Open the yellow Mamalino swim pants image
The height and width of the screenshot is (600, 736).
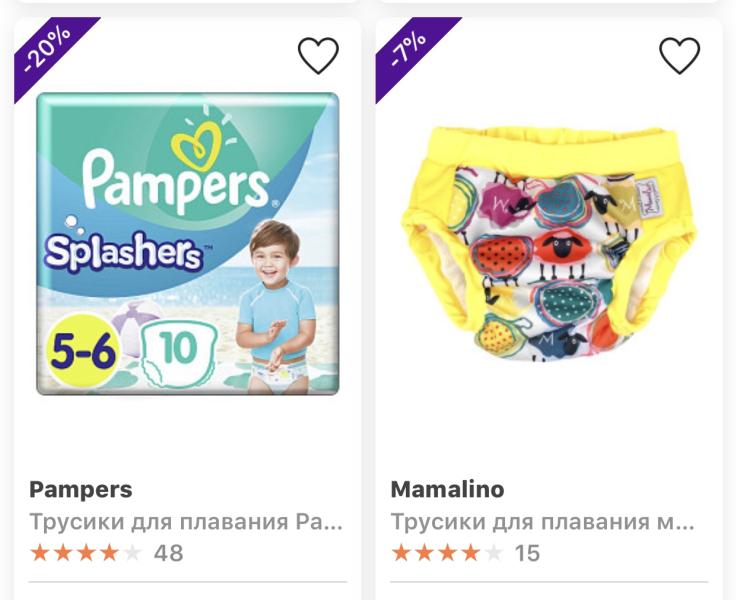(550, 245)
